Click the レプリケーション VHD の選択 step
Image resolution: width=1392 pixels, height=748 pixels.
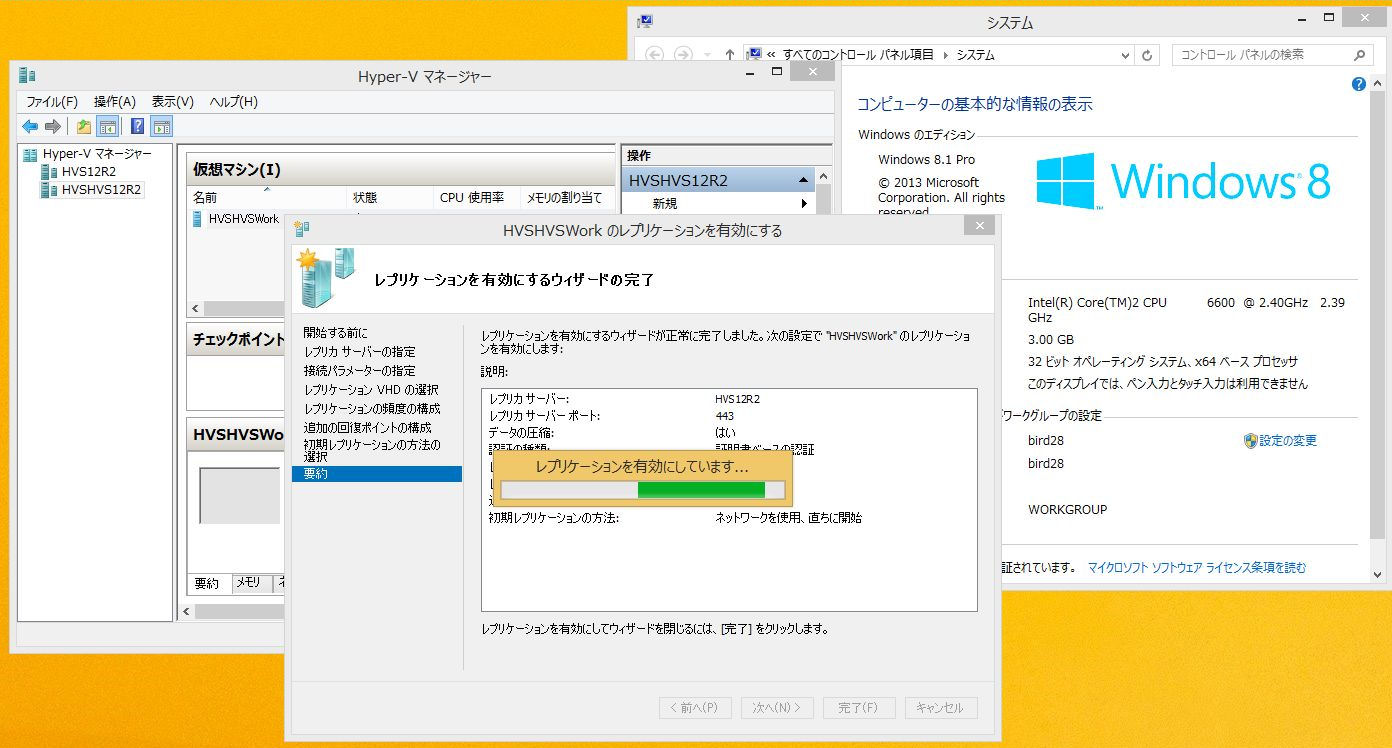click(371, 389)
